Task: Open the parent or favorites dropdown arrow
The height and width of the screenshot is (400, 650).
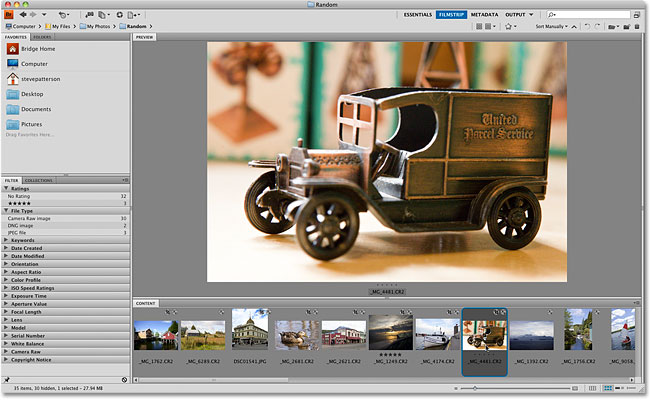Action: click(x=44, y=15)
